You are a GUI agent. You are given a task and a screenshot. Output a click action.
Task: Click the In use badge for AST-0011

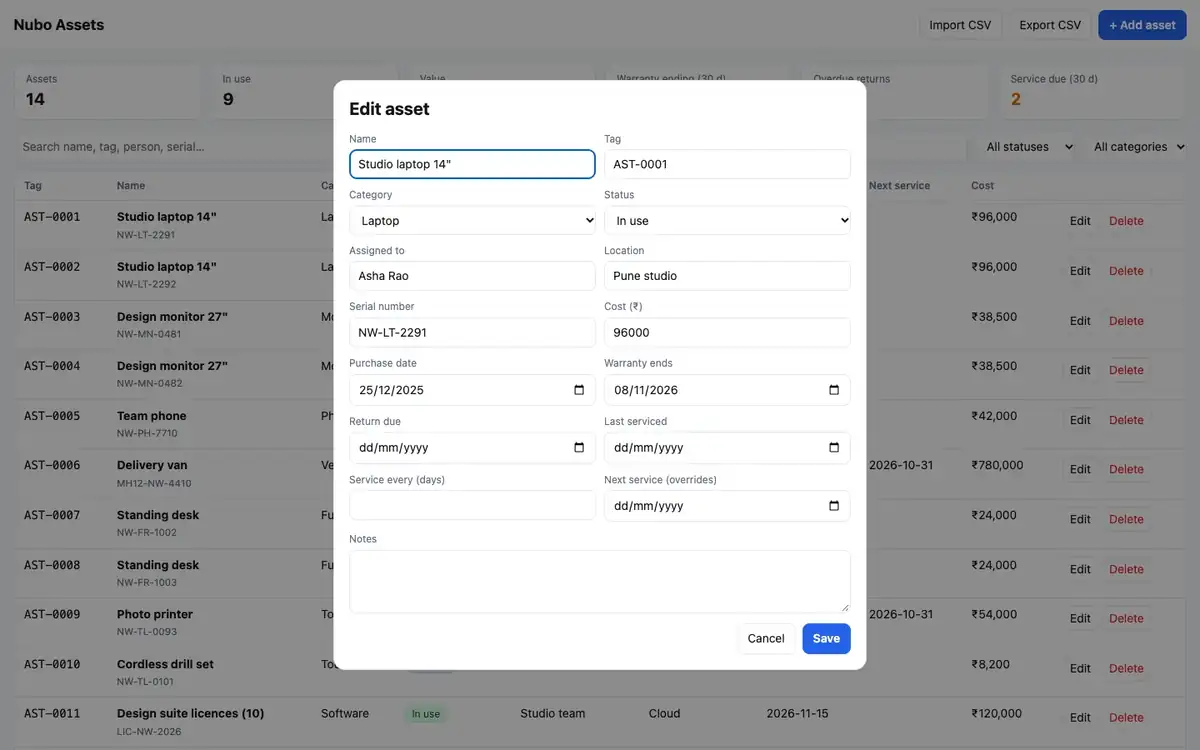click(425, 714)
